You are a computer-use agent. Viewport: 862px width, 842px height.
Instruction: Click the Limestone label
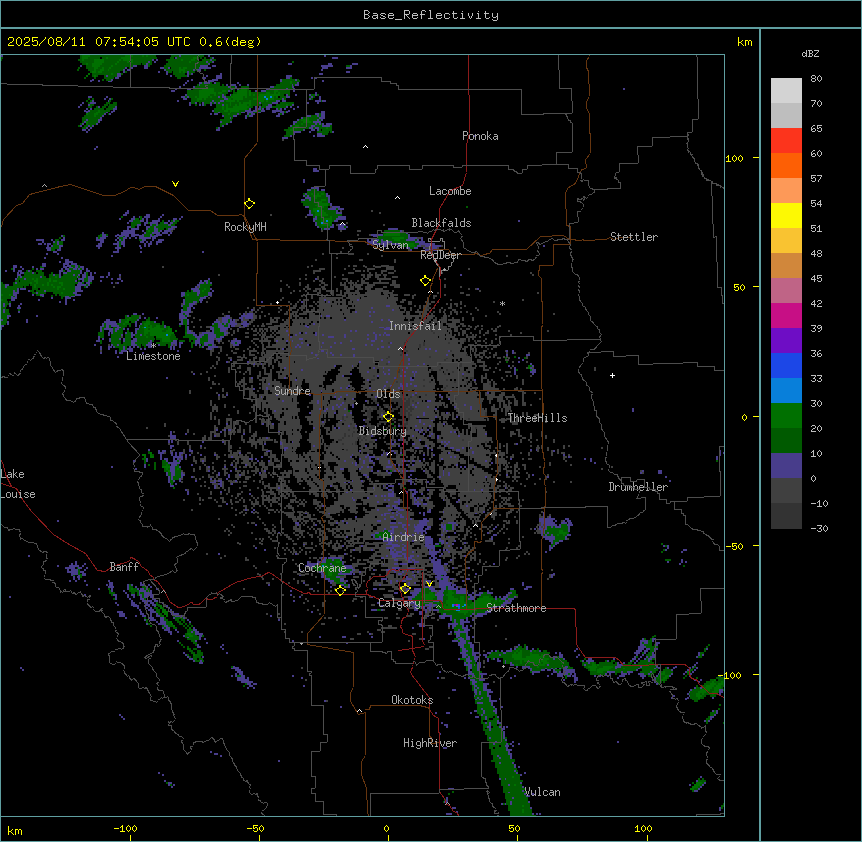pyautogui.click(x=153, y=356)
